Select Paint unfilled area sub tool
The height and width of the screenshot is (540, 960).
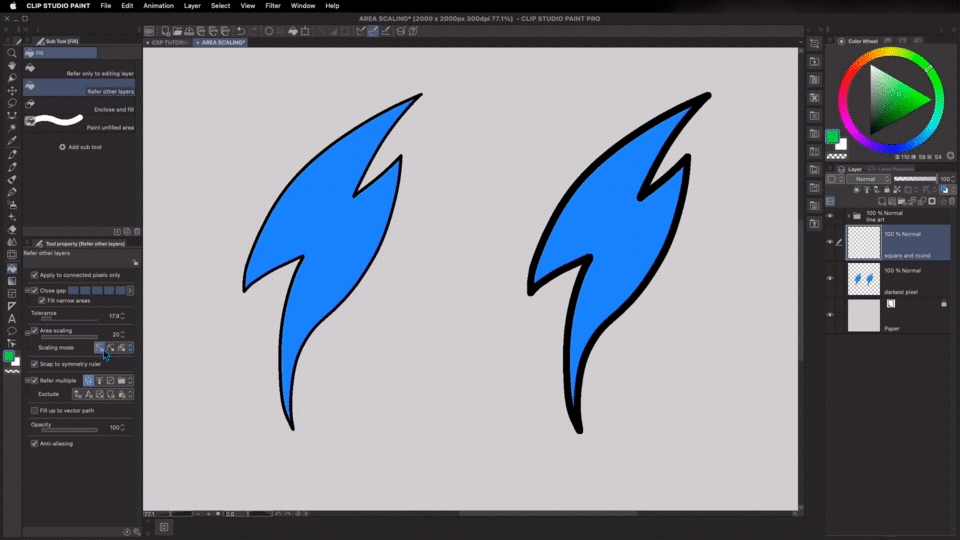click(x=79, y=122)
